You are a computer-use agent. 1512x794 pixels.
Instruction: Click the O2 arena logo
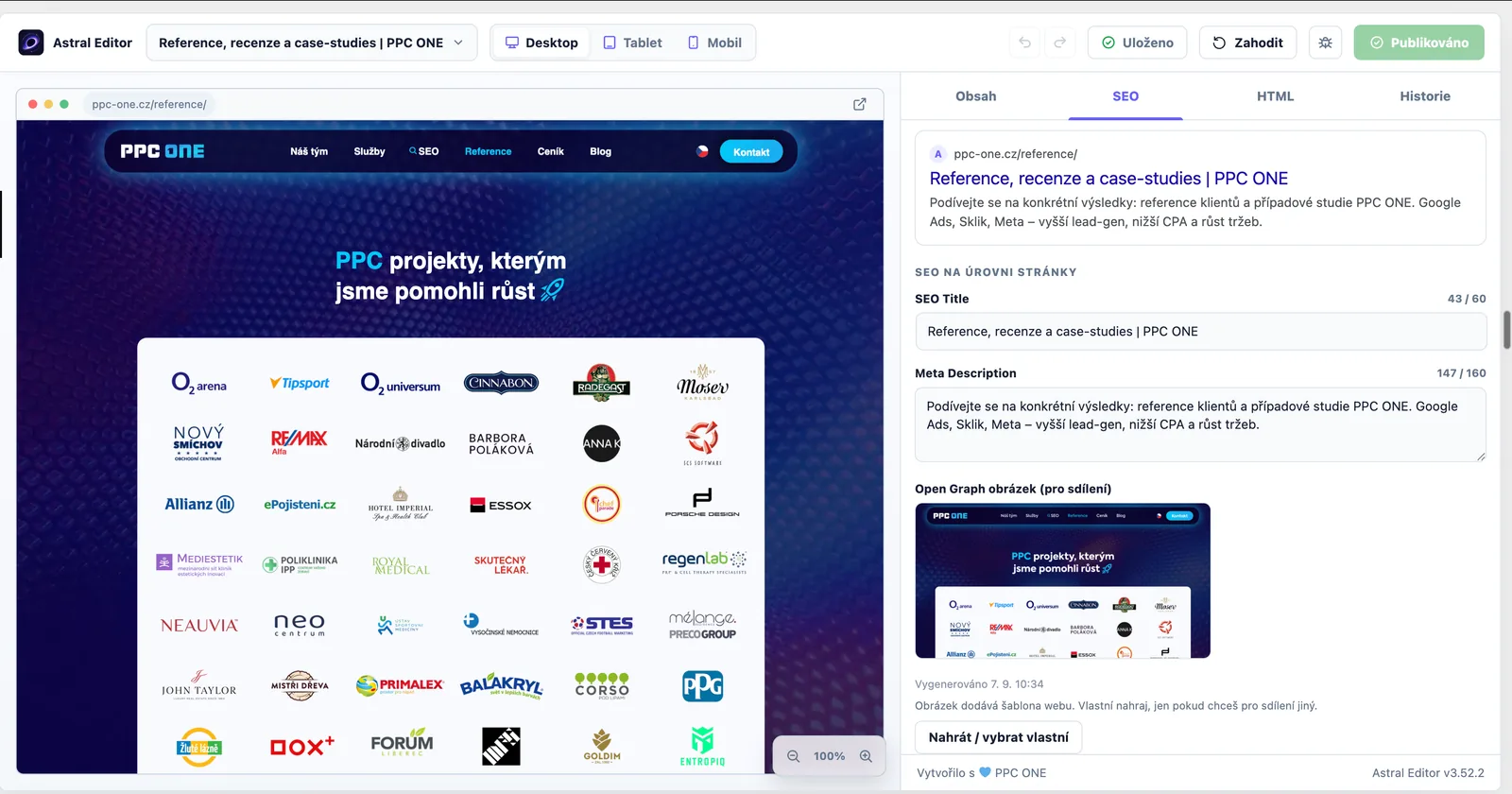[199, 384]
